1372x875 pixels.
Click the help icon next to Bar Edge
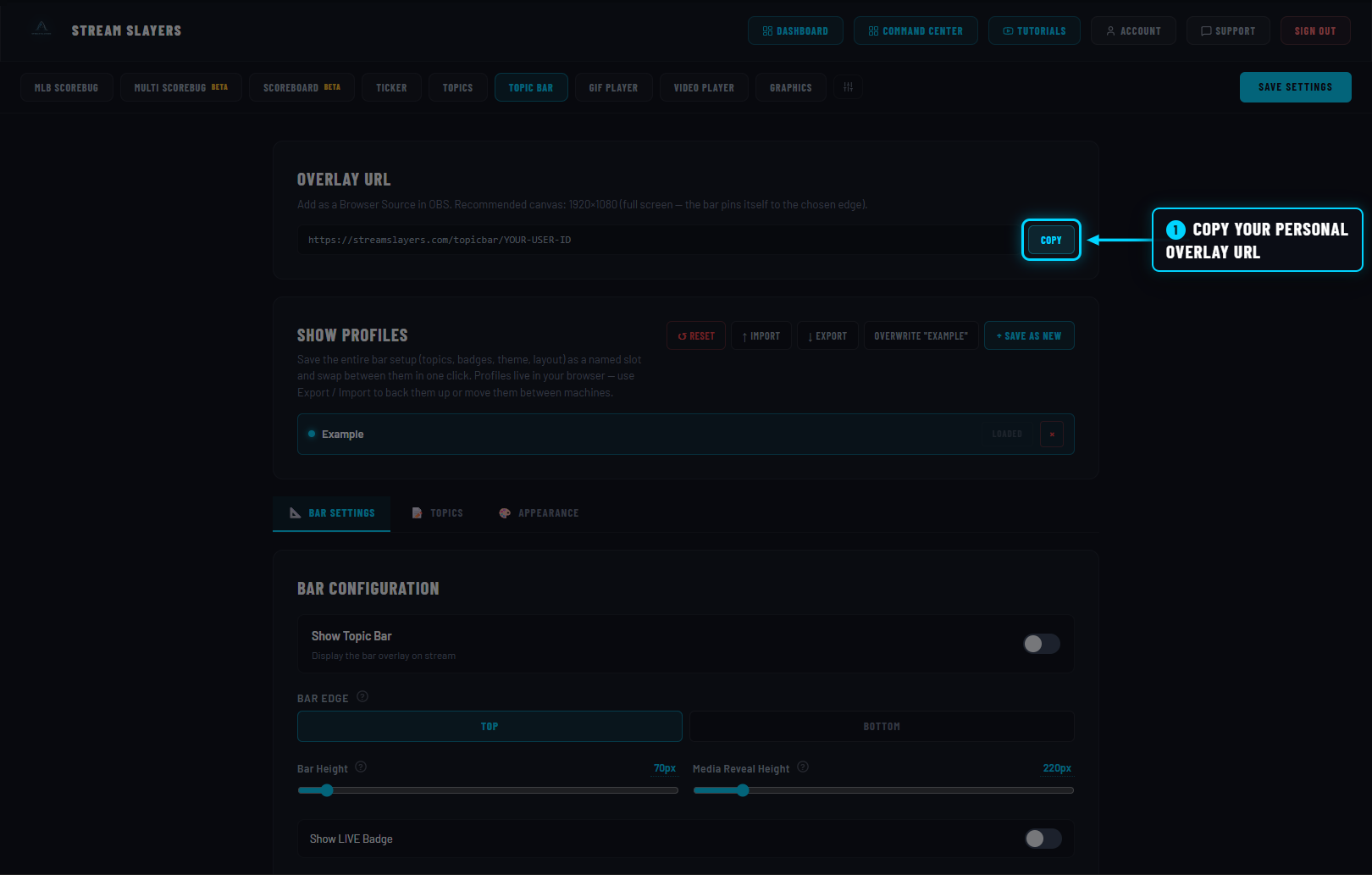tap(362, 696)
